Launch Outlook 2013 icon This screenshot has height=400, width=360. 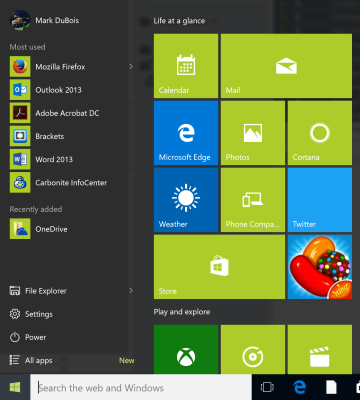tap(20, 90)
